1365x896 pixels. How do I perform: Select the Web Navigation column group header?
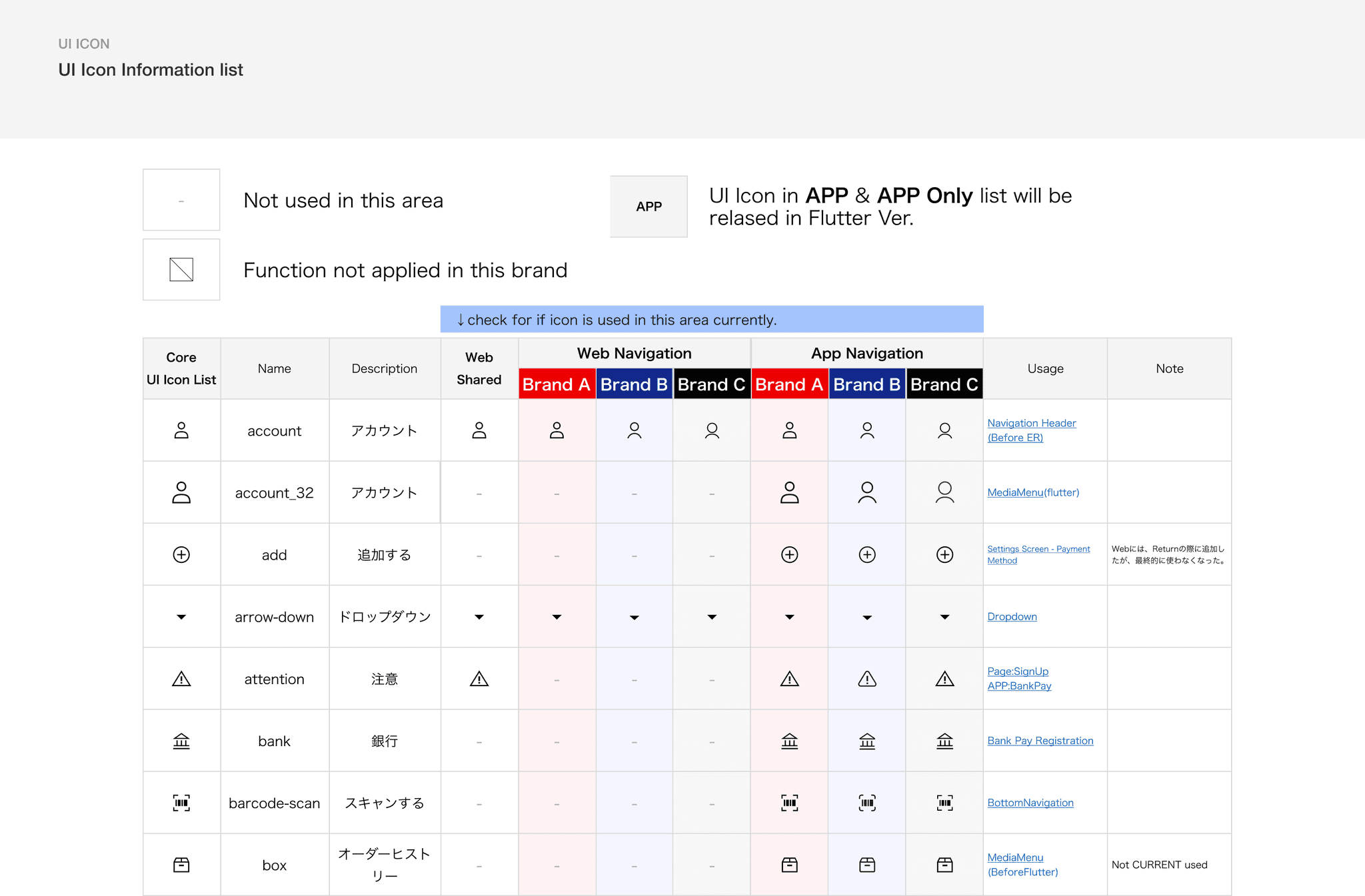pos(634,354)
